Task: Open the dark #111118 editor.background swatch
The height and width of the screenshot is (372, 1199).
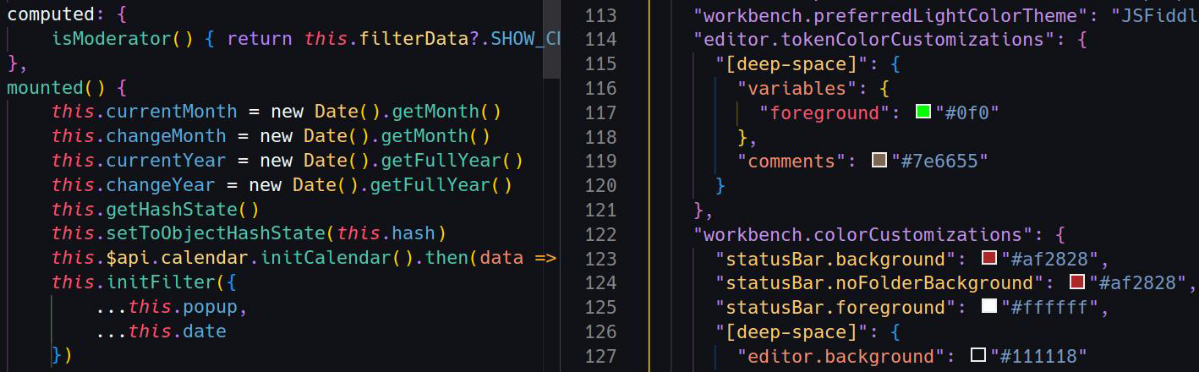Action: point(978,356)
